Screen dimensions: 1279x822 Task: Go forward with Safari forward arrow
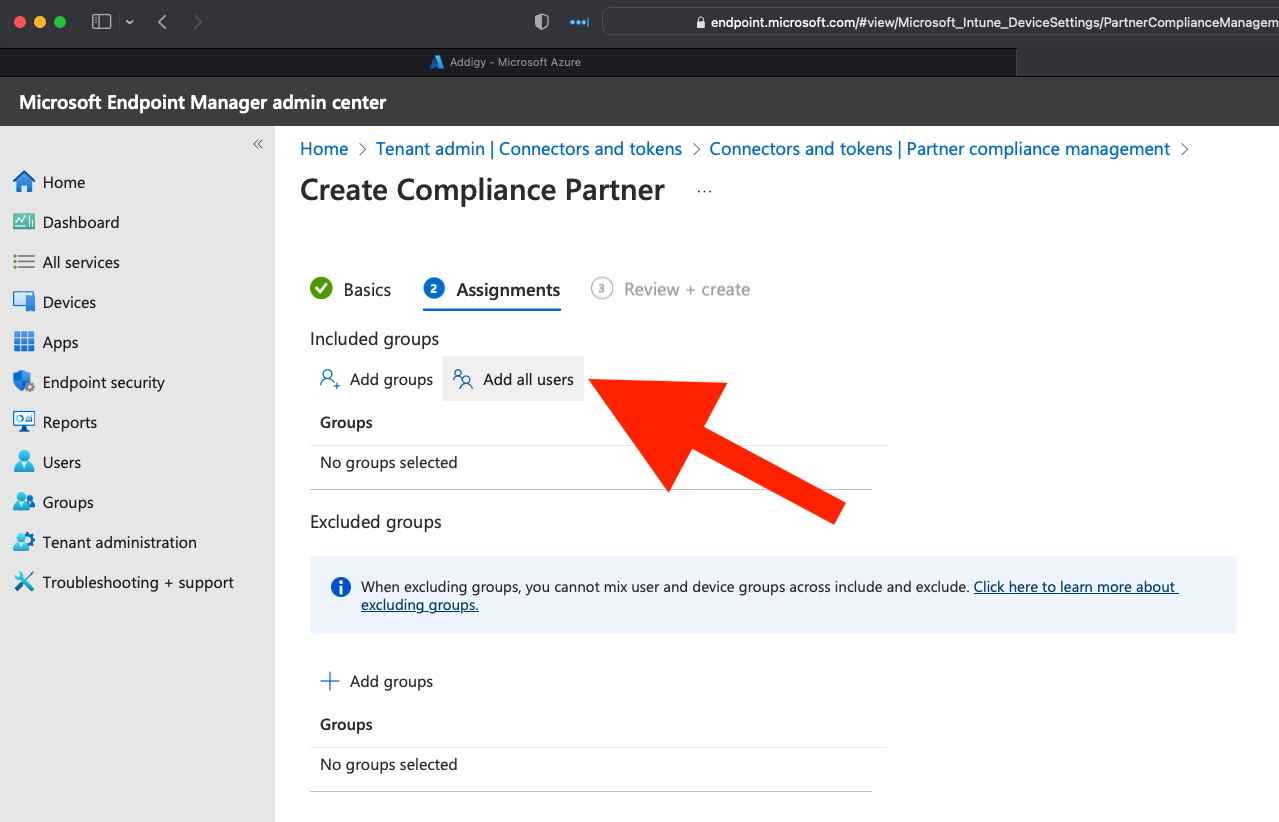coord(197,21)
